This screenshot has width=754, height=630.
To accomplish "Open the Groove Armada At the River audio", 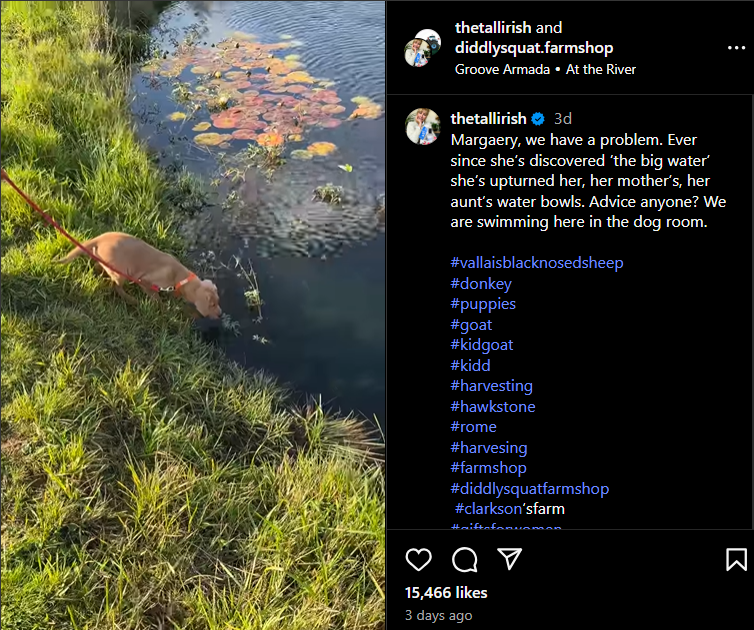I will pyautogui.click(x=545, y=69).
